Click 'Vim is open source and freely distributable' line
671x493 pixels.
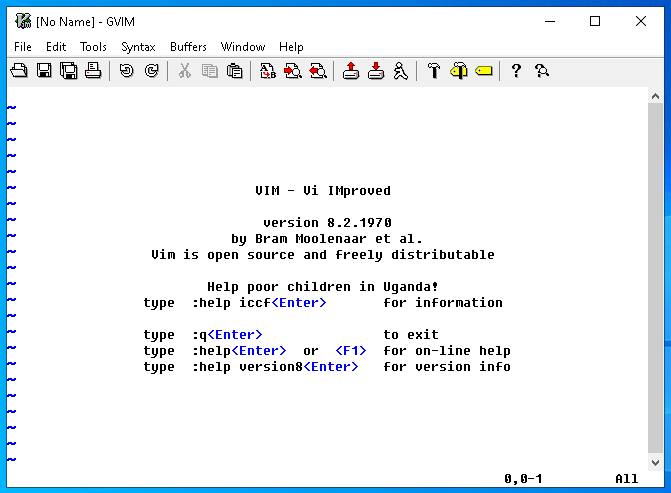[x=323, y=255]
